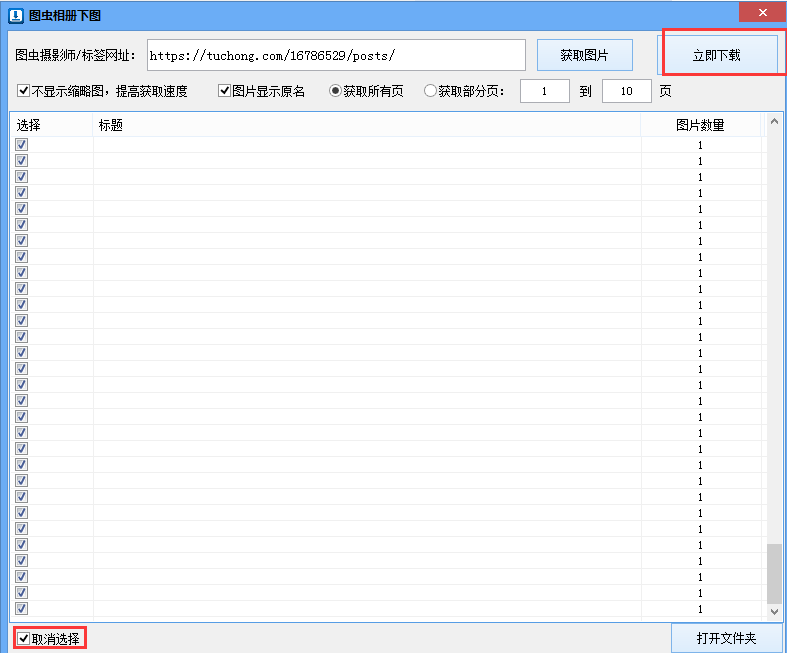
Task: Click the 获取图片 button
Action: pos(585,55)
